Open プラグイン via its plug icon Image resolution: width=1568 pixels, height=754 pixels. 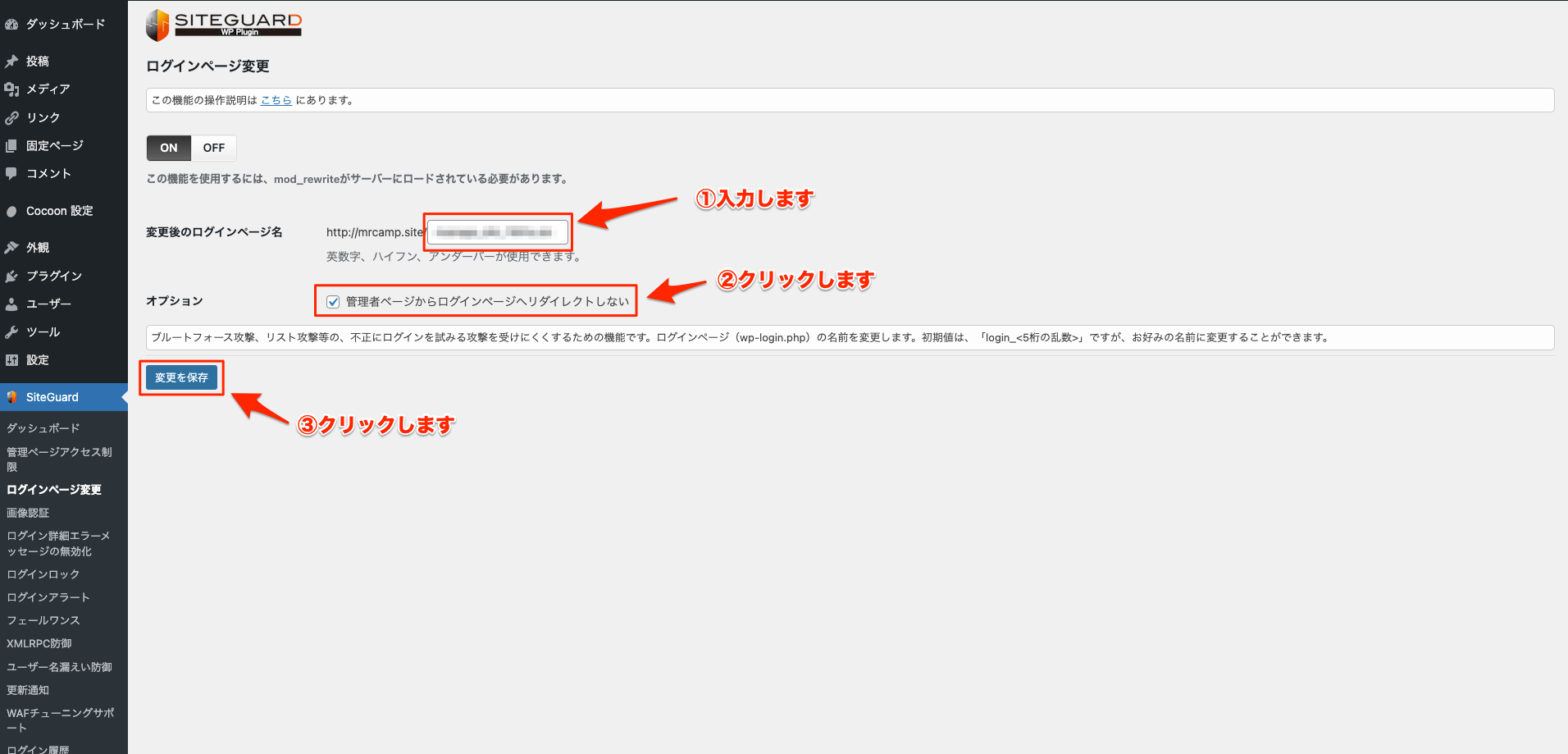11,276
